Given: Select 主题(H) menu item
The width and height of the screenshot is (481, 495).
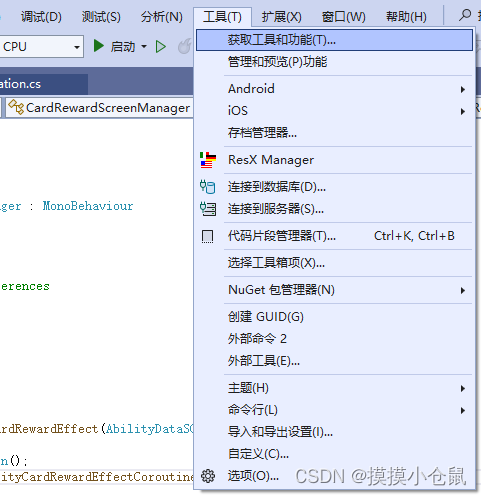Looking at the screenshot, I should pyautogui.click(x=334, y=388).
